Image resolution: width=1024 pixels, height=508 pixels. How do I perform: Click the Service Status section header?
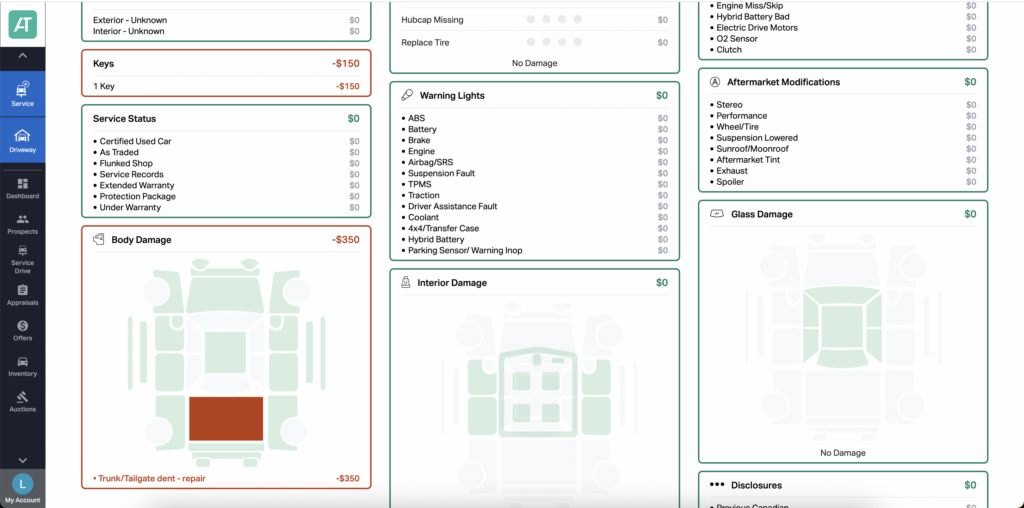pos(226,119)
